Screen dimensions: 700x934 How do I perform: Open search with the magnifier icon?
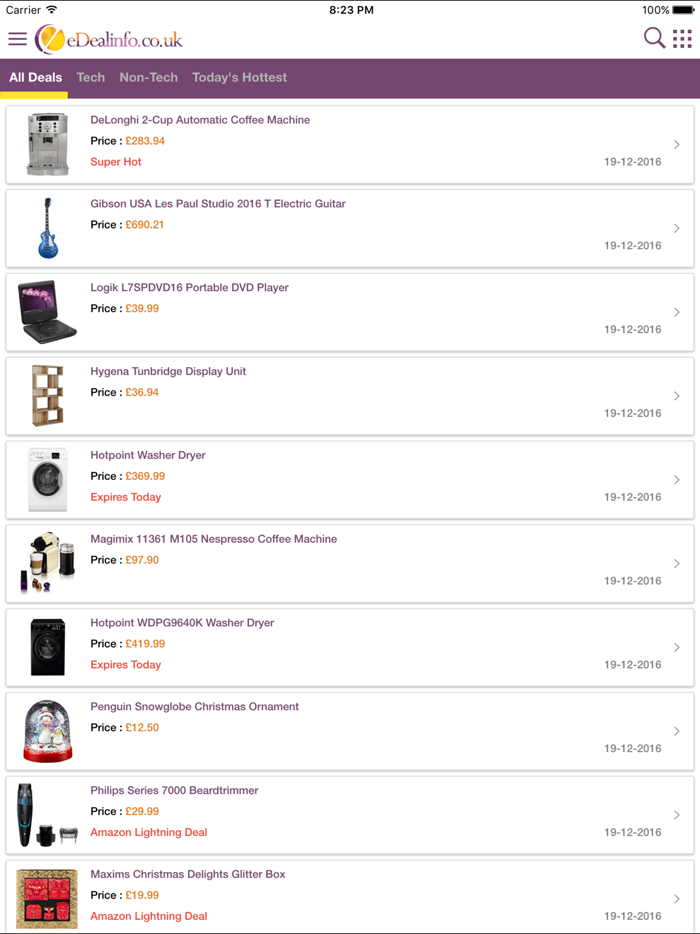tap(655, 39)
